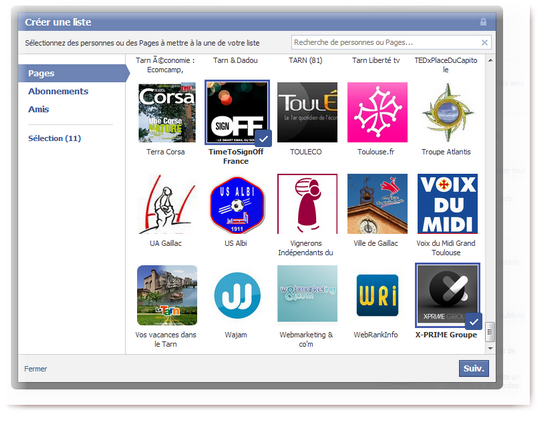
Task: Click the Tarn économie : Ecomcamp label
Action: click(x=165, y=65)
